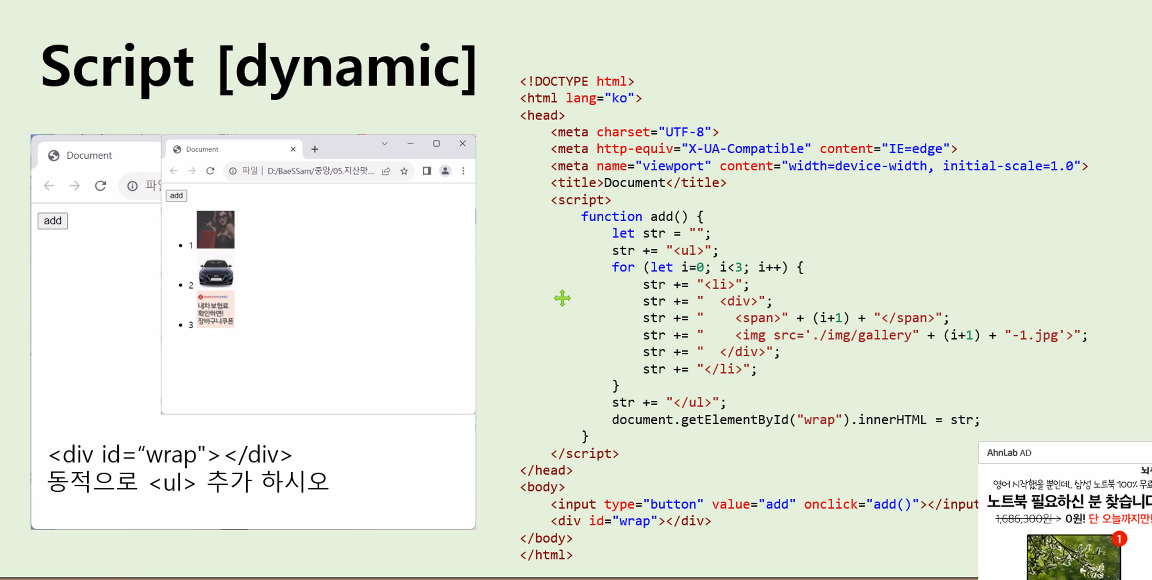Click list item 1 woman image
Viewport: 1152px width, 580px height.
click(215, 229)
